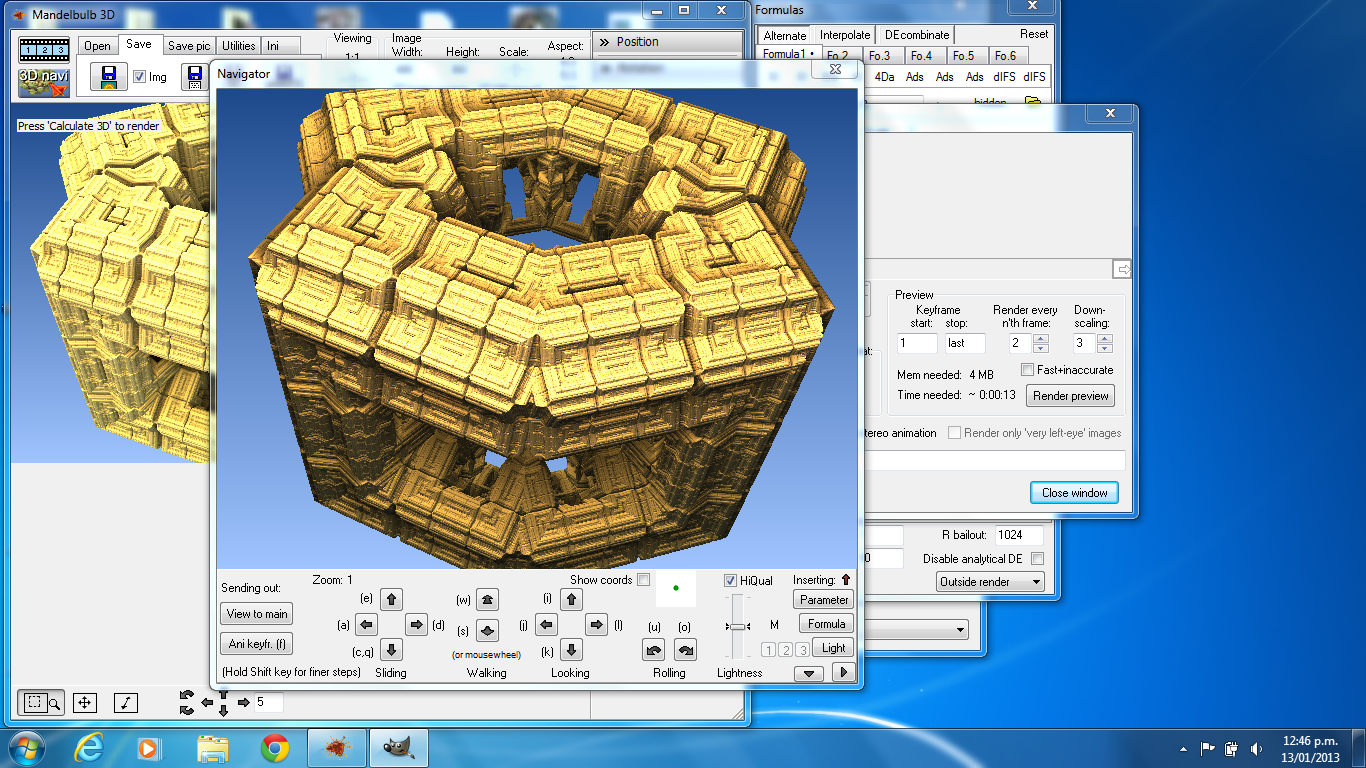
Task: Select the four-way move tool in main window
Action: click(85, 703)
